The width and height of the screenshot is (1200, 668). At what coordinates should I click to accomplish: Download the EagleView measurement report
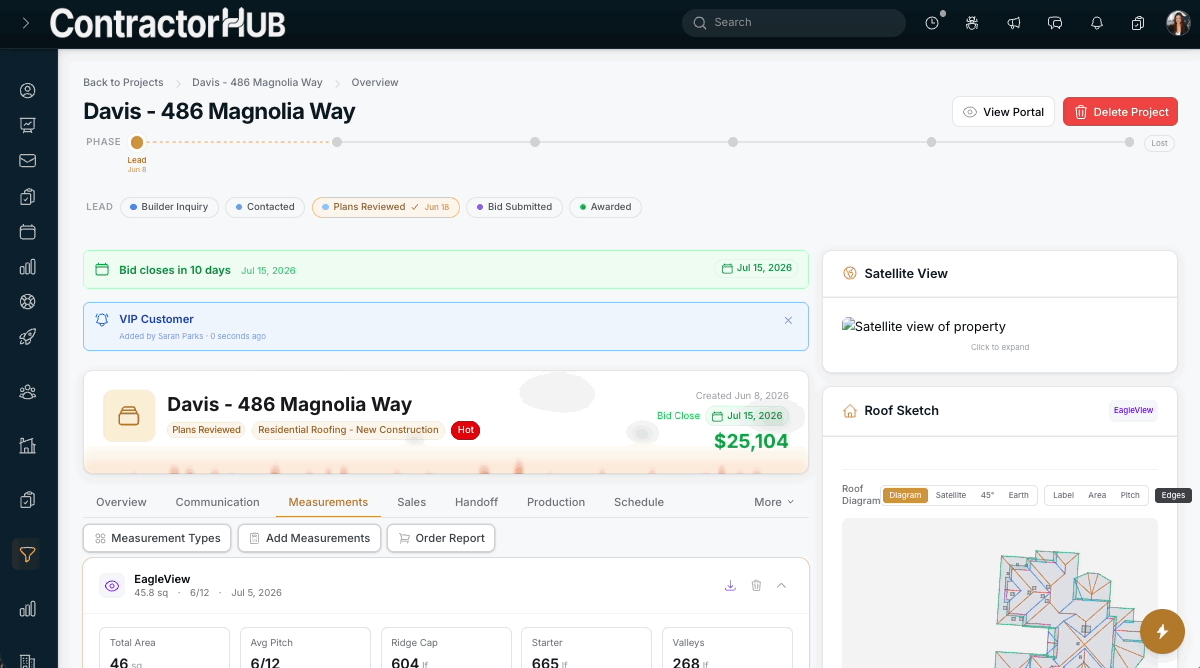(730, 586)
